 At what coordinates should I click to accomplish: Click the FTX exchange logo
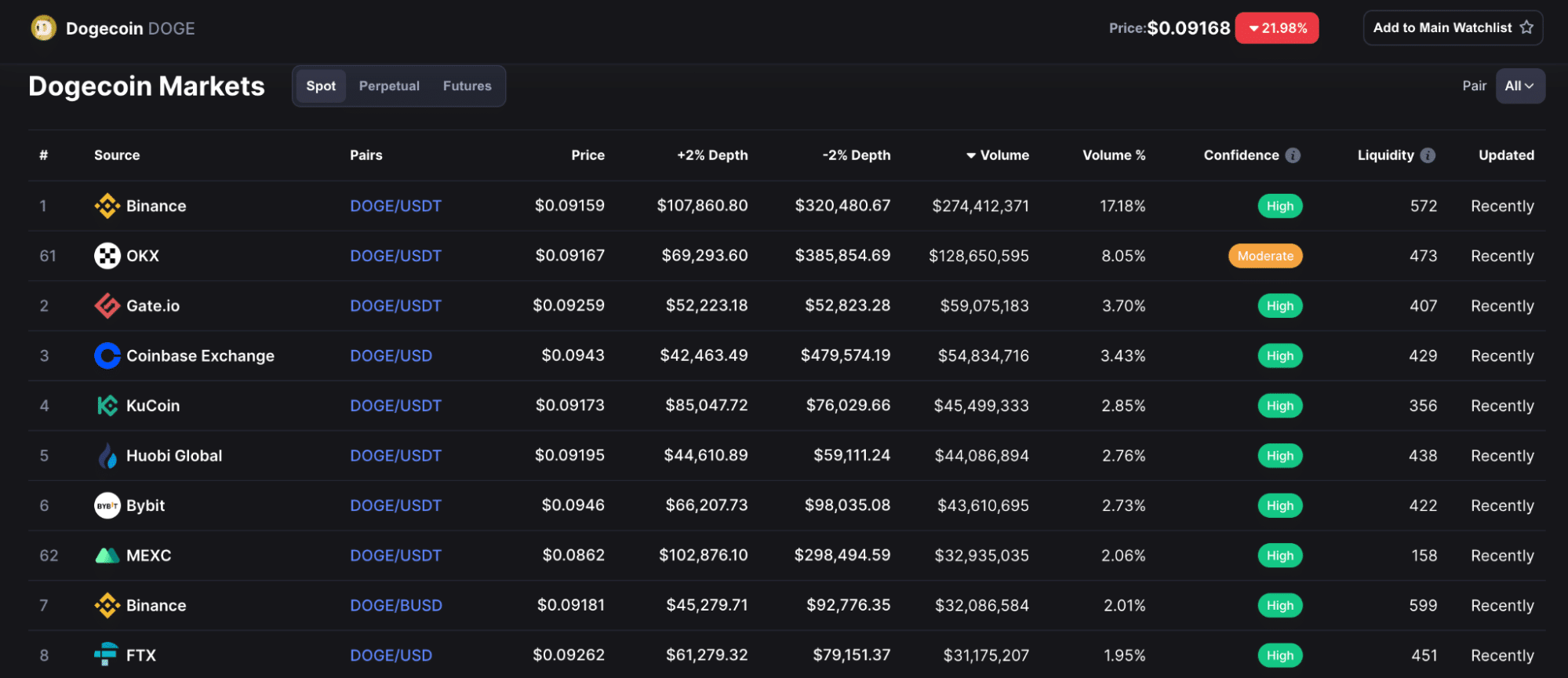[106, 654]
